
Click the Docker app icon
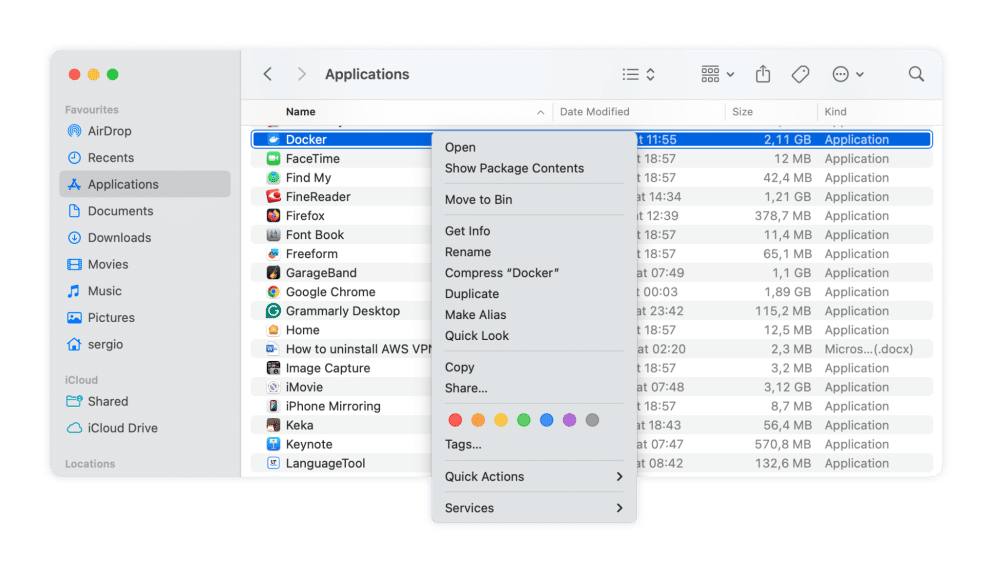(273, 139)
